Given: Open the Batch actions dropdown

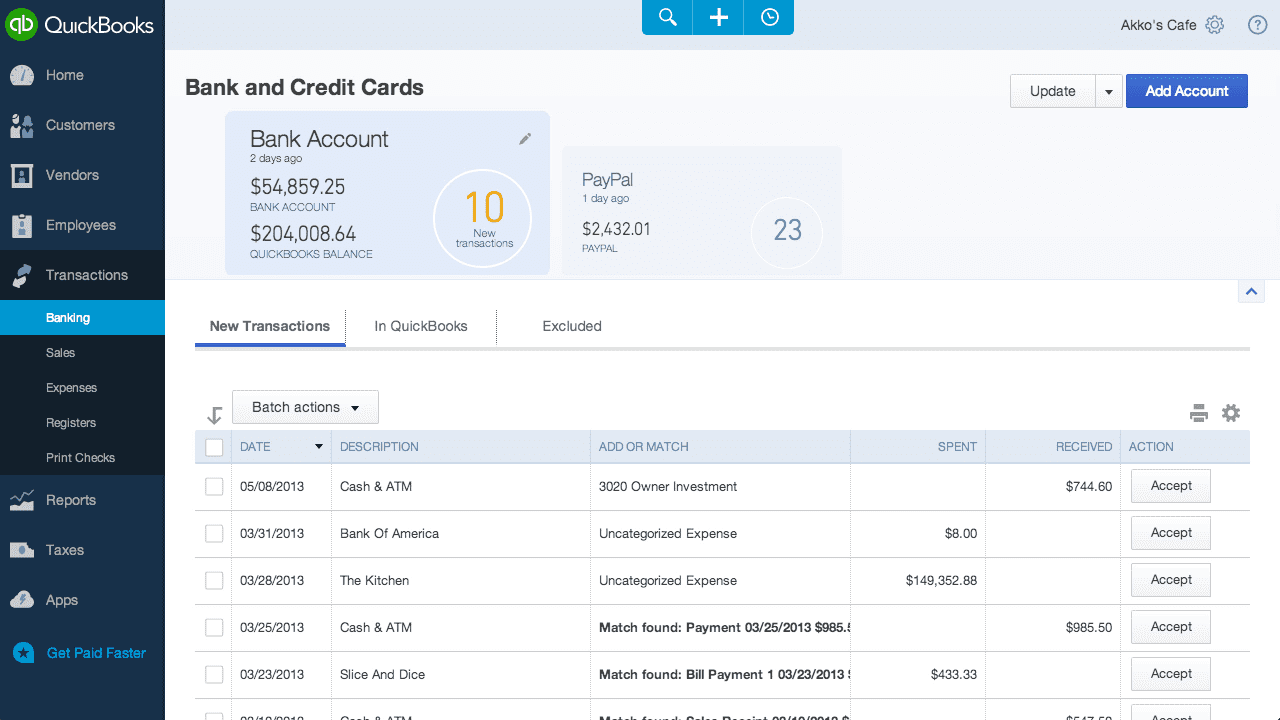Looking at the screenshot, I should (x=305, y=407).
